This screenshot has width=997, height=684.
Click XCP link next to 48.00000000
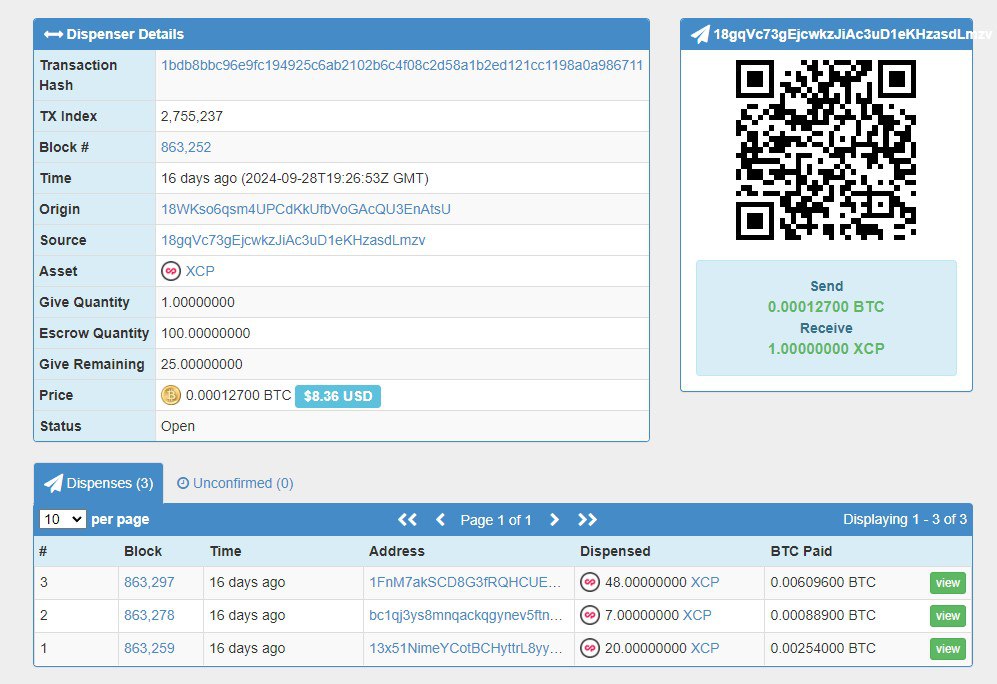pyautogui.click(x=705, y=582)
